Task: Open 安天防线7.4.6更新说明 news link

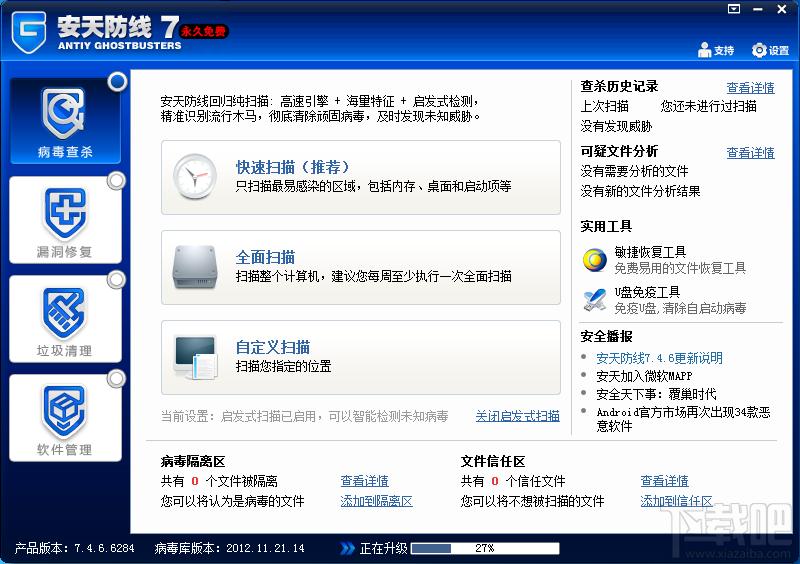Action: (659, 358)
